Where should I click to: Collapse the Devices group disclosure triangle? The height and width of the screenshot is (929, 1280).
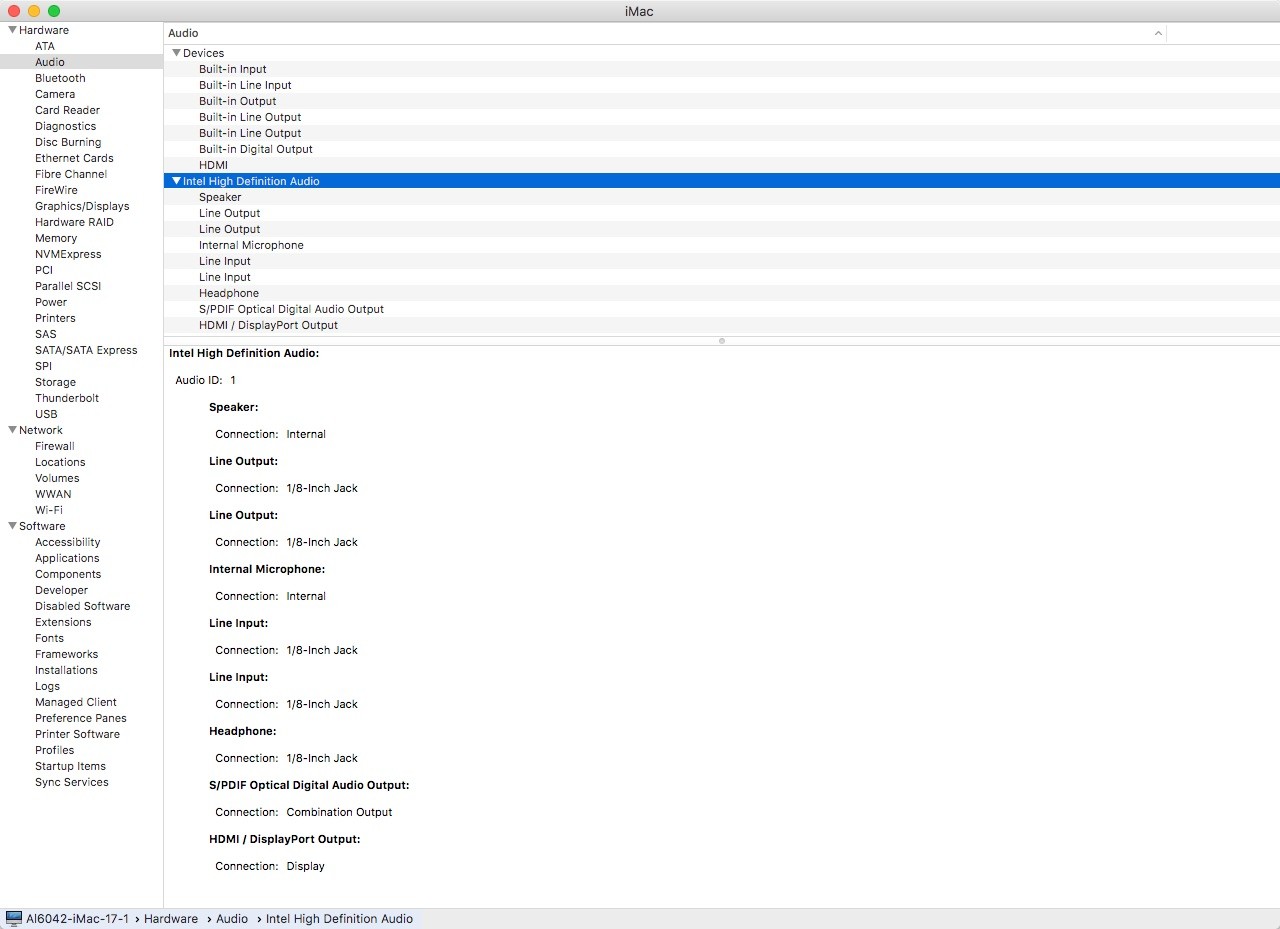pyautogui.click(x=176, y=53)
